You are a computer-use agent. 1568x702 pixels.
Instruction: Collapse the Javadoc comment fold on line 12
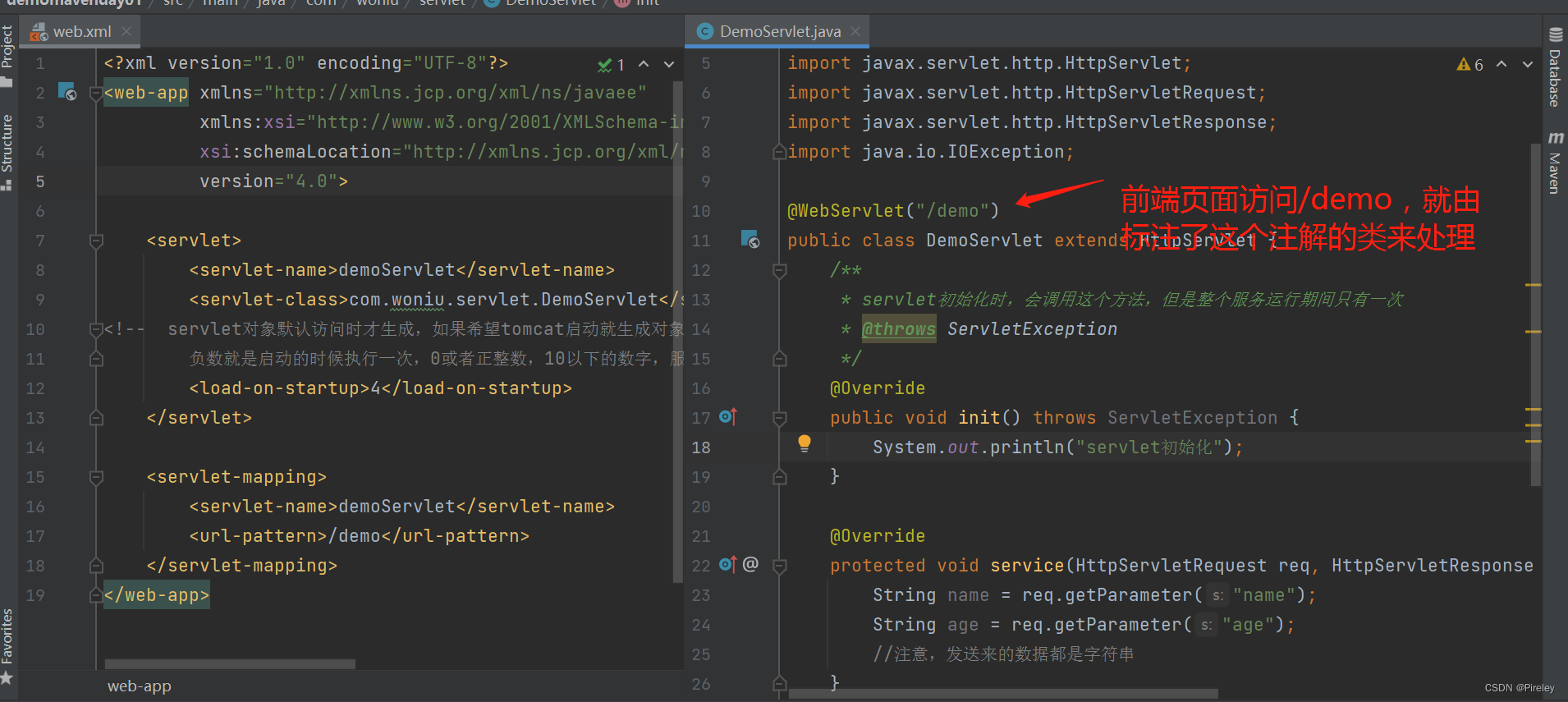780,270
